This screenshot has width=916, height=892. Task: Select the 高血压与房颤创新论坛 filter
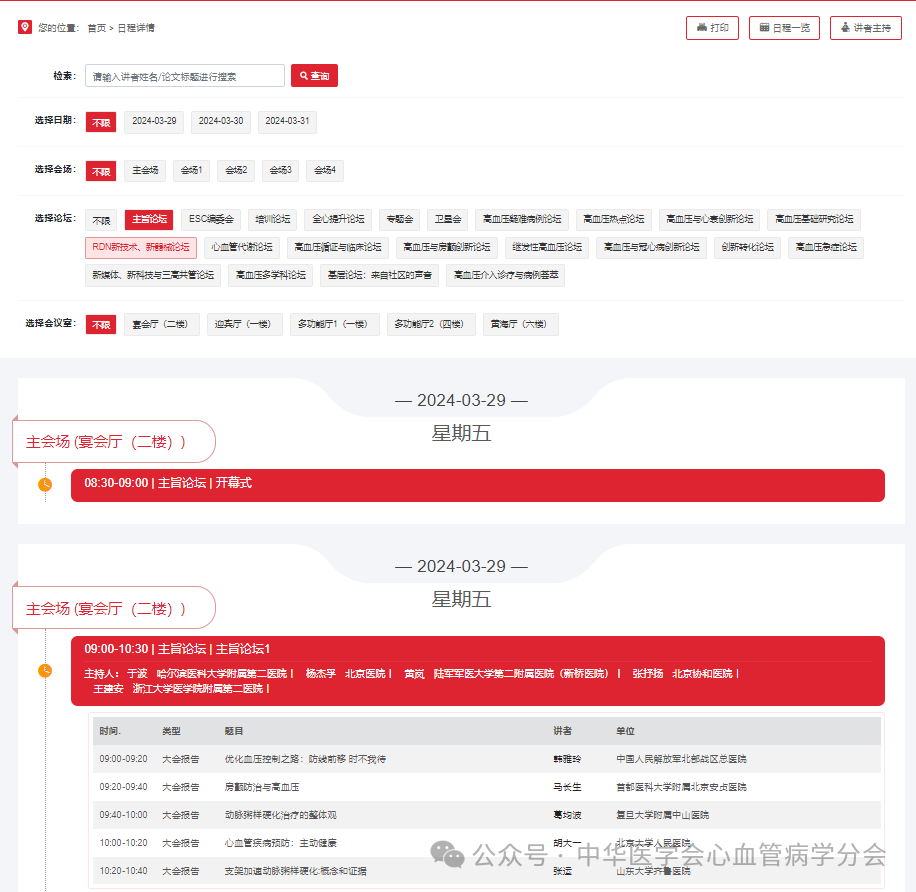click(x=446, y=248)
